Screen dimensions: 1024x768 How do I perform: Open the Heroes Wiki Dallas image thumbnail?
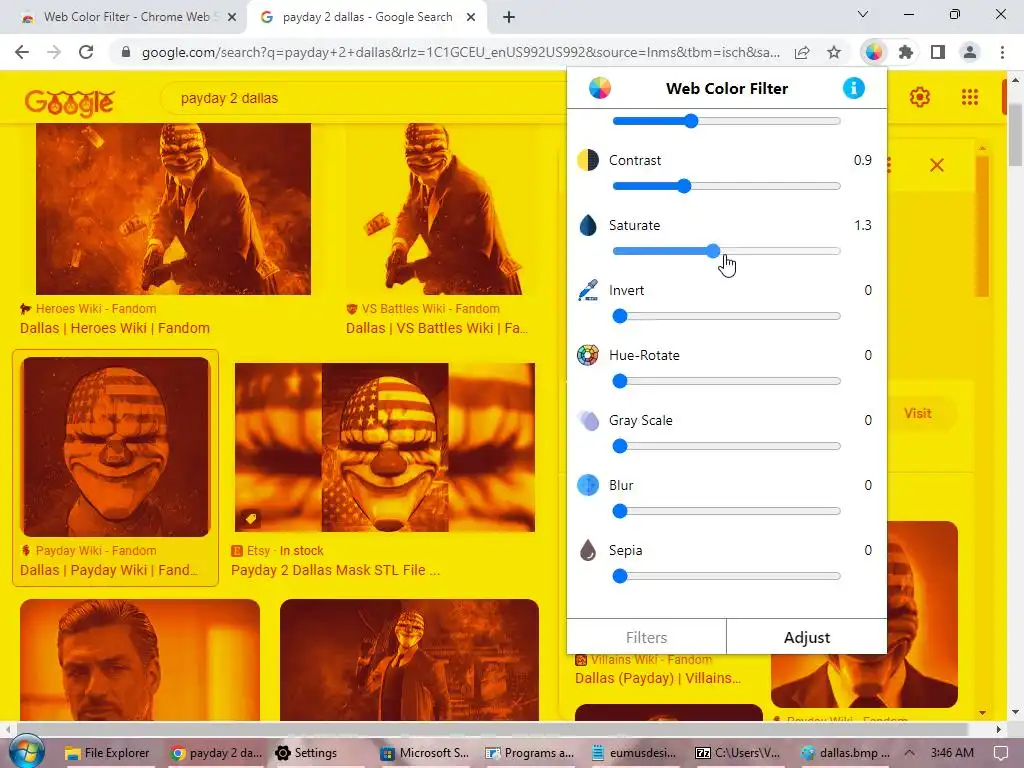[x=173, y=209]
